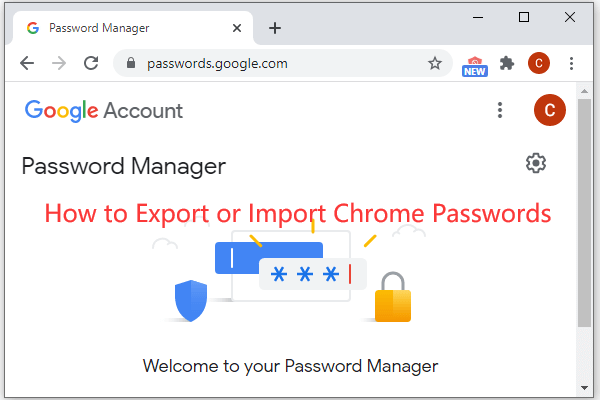600x400 pixels.
Task: Reload the passwords page
Action: click(x=91, y=63)
